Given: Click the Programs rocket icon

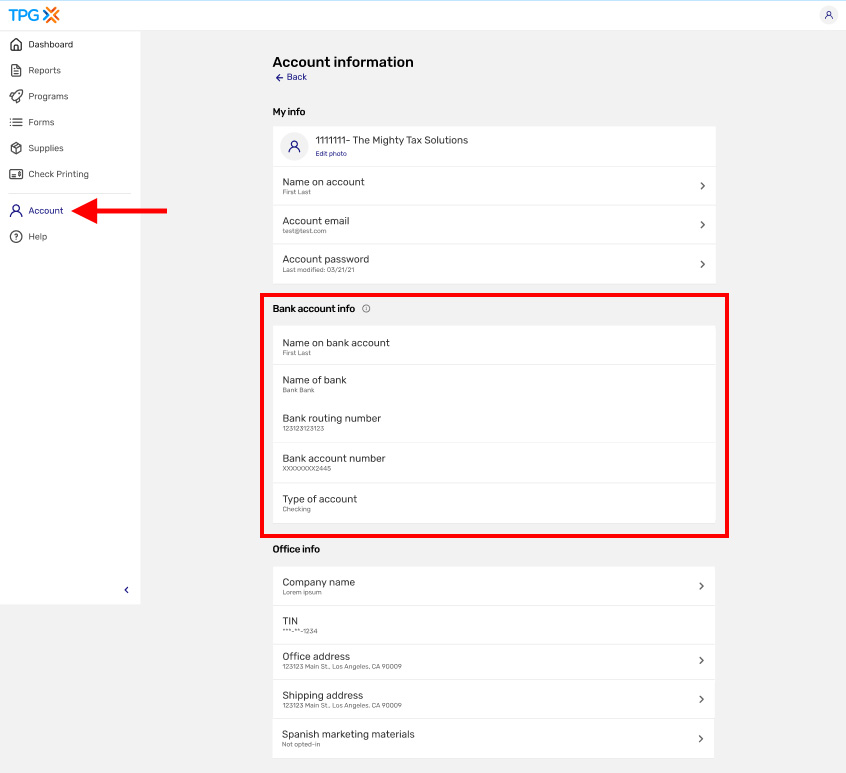Looking at the screenshot, I should click(16, 97).
